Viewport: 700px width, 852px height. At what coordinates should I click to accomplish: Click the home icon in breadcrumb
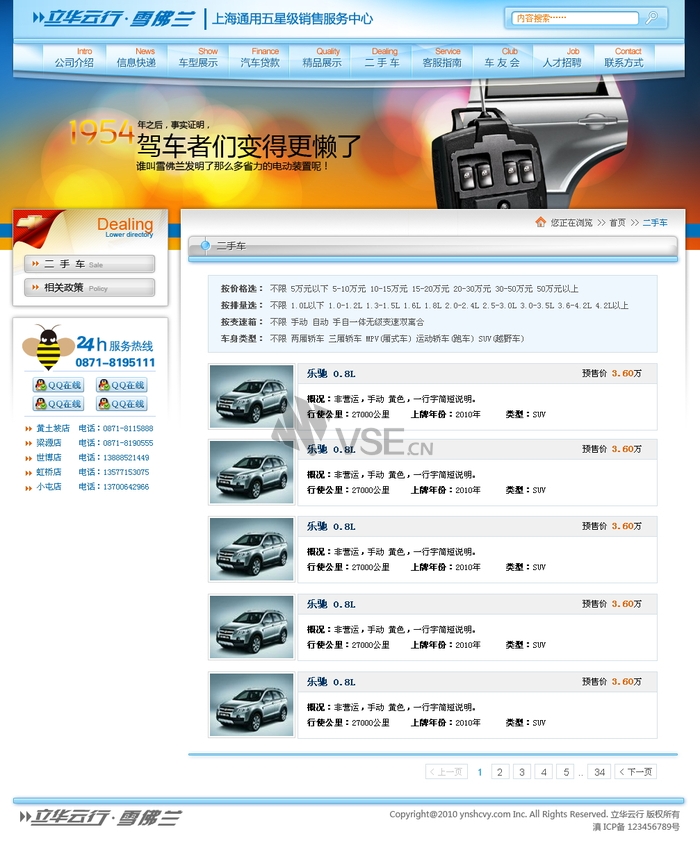[540, 222]
